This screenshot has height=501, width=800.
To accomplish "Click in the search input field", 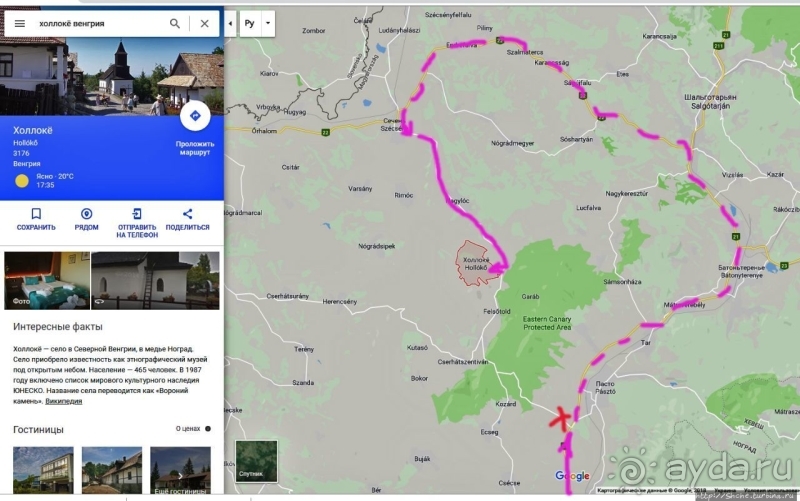I will (x=95, y=23).
